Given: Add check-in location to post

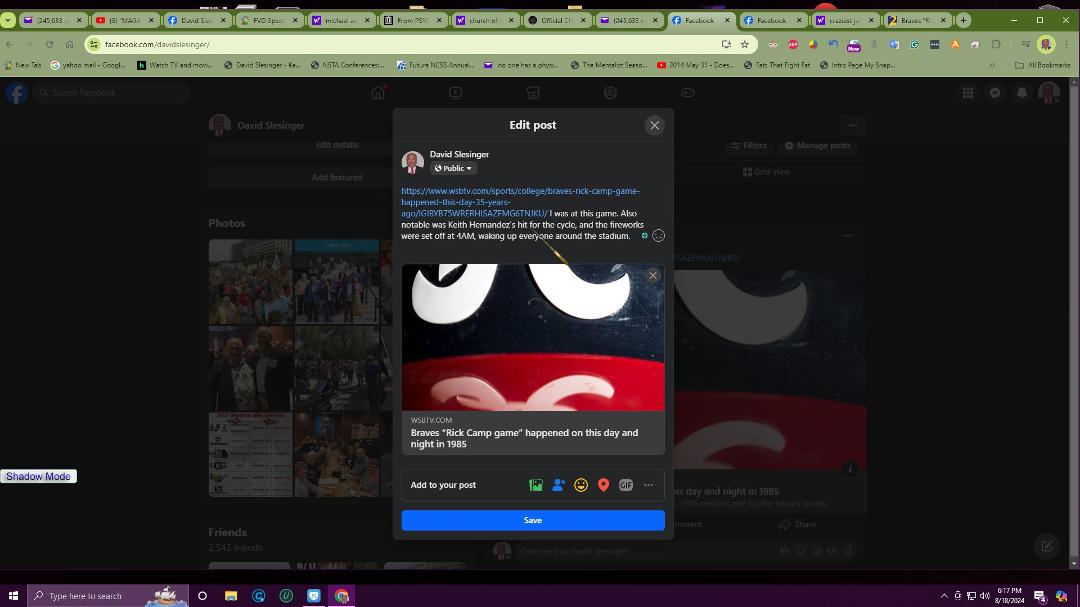Looking at the screenshot, I should (x=603, y=485).
